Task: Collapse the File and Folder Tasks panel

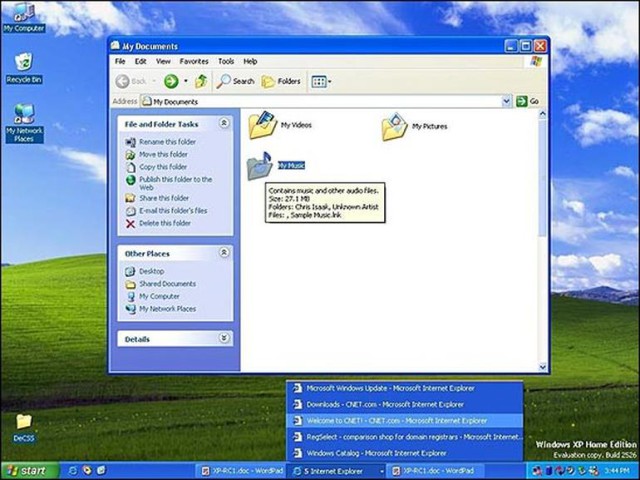Action: coord(224,124)
